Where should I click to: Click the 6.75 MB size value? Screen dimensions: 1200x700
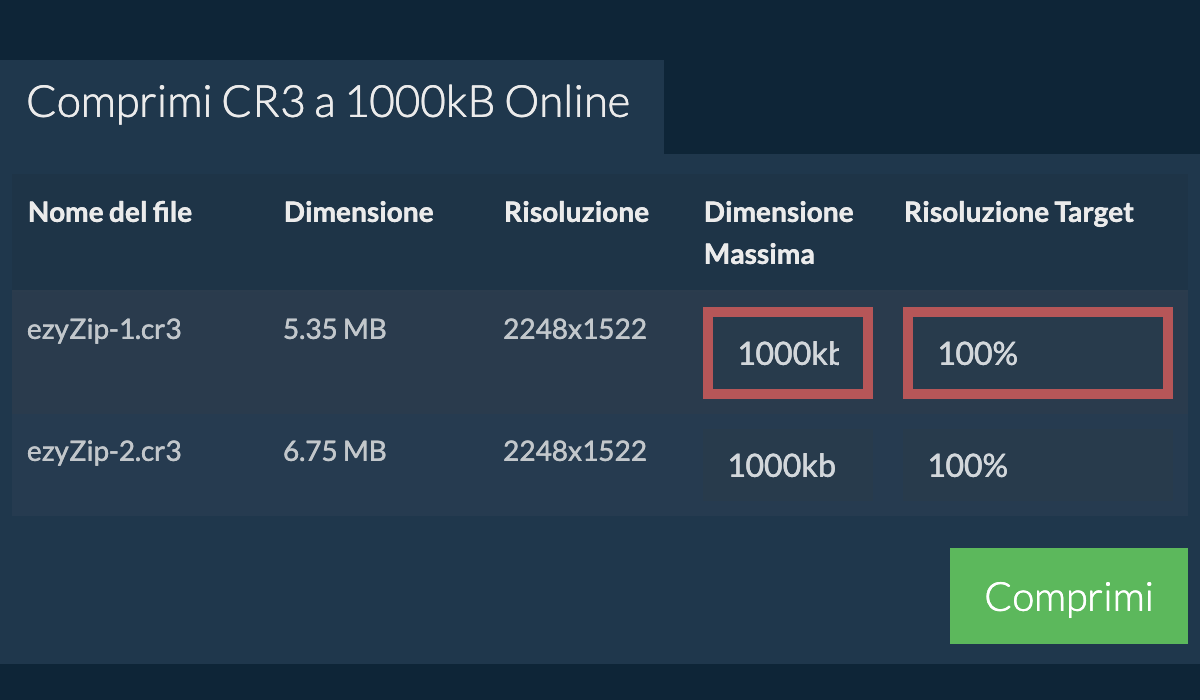(335, 451)
